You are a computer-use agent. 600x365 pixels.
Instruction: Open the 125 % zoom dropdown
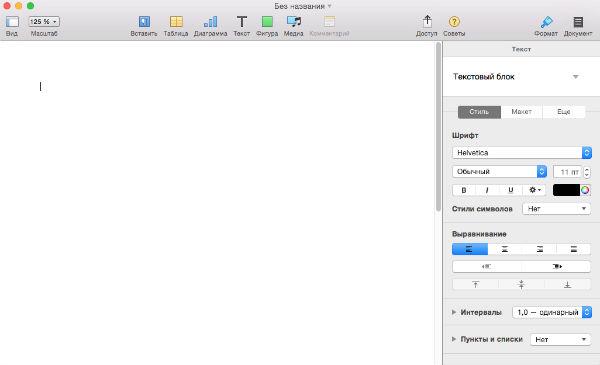point(44,22)
